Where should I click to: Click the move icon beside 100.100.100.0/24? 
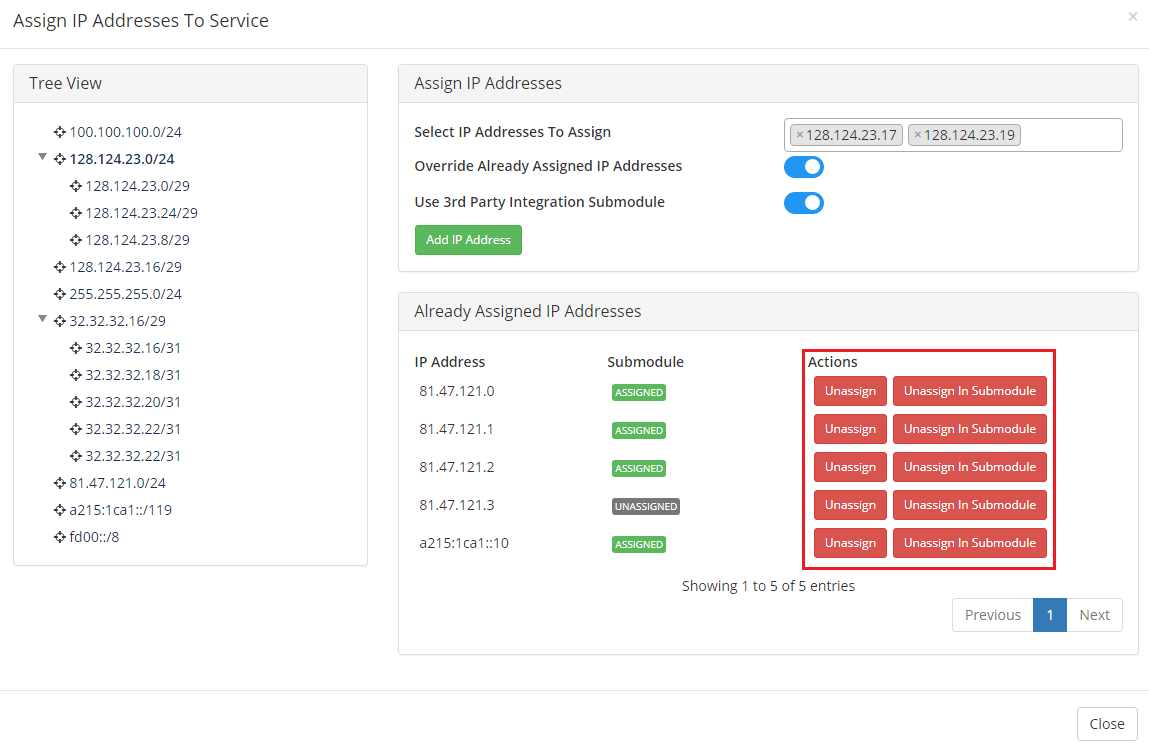(59, 133)
